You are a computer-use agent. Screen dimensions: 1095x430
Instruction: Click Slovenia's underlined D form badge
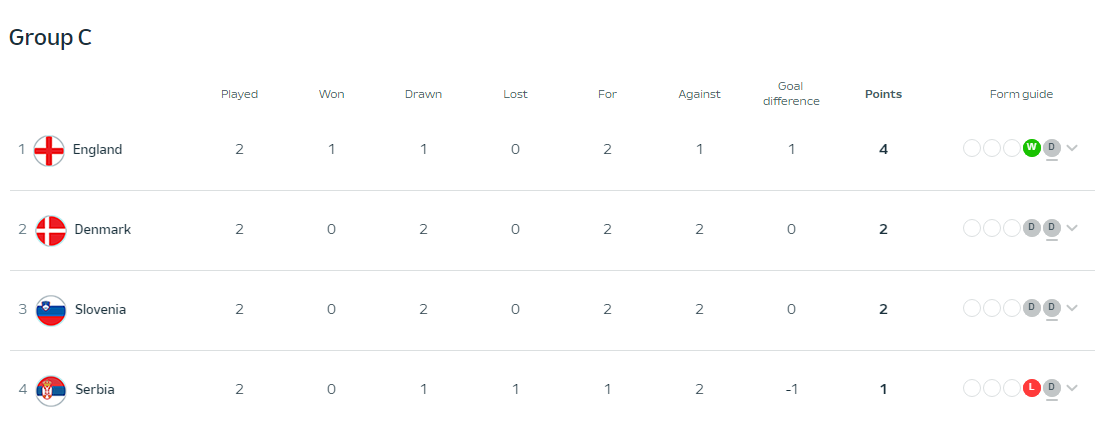pyautogui.click(x=1051, y=308)
